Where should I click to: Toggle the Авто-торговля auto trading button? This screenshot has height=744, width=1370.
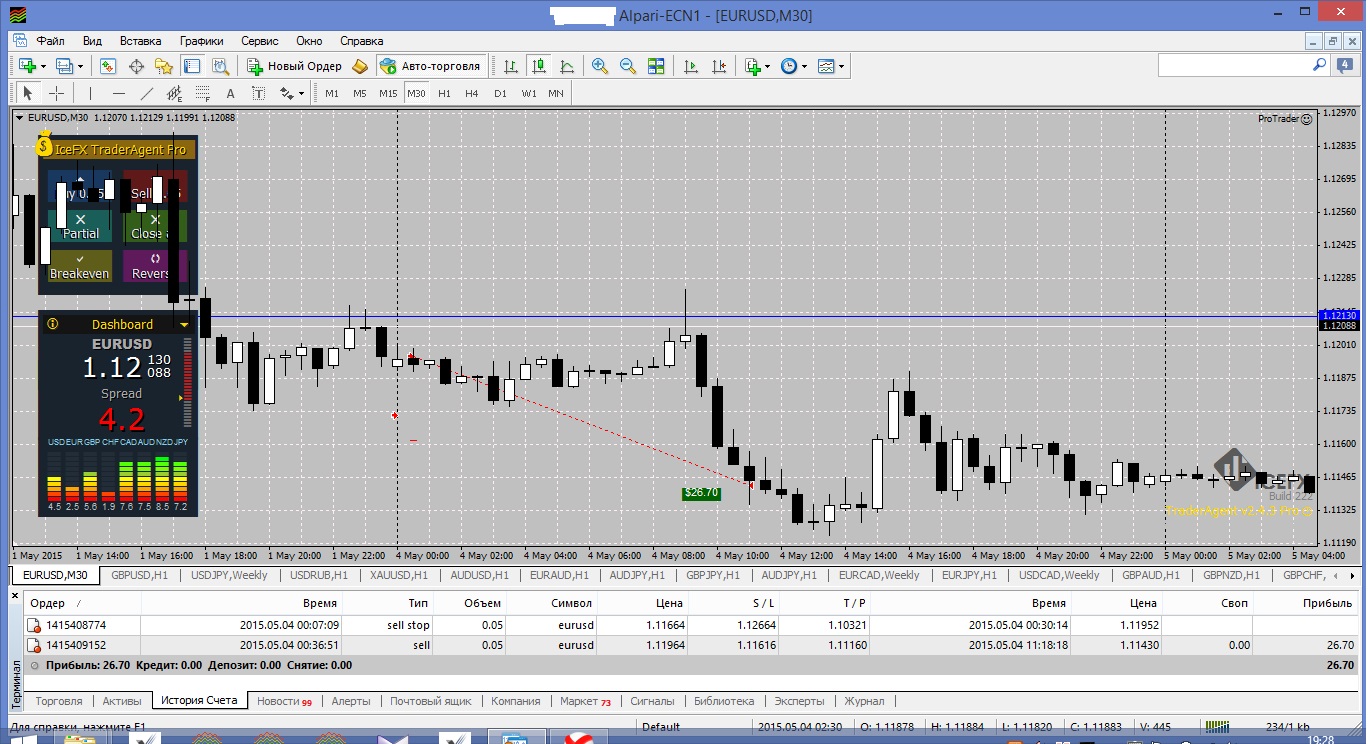coord(431,66)
